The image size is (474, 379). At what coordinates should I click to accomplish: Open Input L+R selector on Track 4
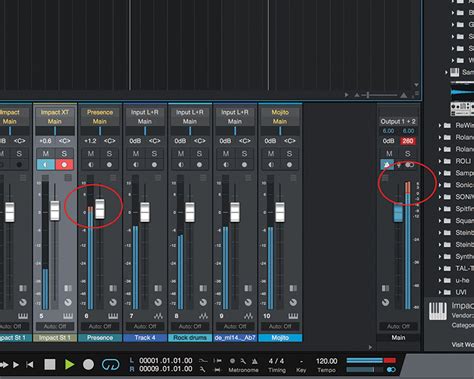(145, 112)
